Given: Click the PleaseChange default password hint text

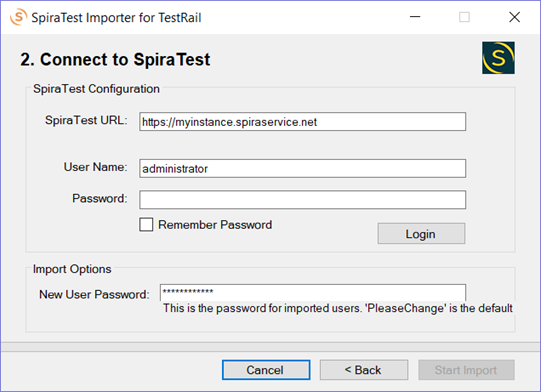Looking at the screenshot, I should click(x=338, y=308).
